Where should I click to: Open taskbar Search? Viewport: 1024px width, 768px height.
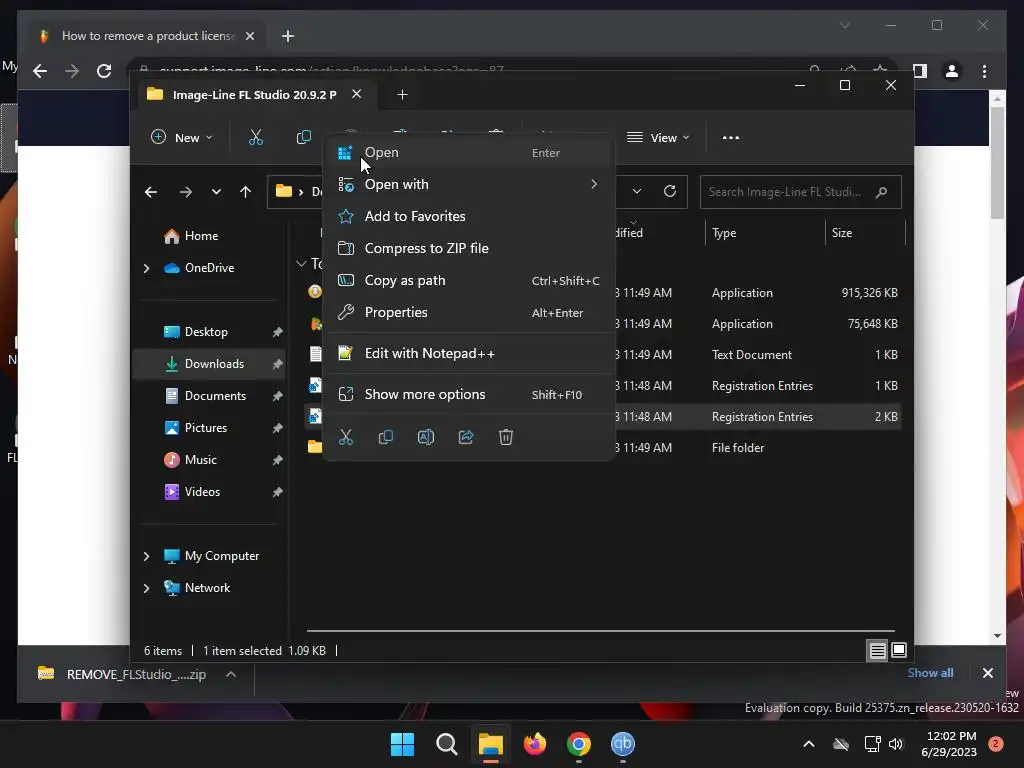[x=447, y=744]
